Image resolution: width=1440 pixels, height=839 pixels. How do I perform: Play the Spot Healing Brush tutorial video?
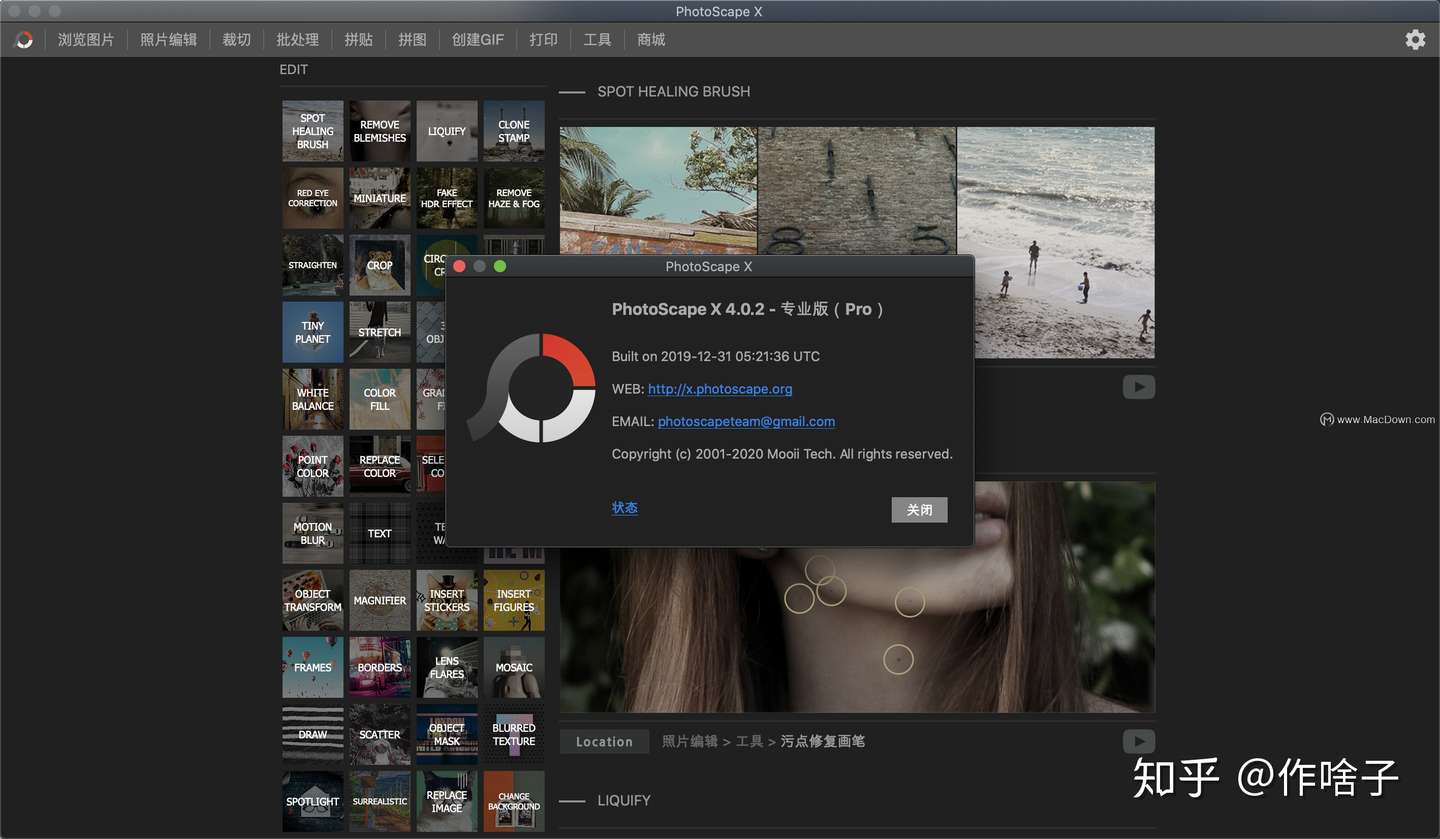(1138, 386)
